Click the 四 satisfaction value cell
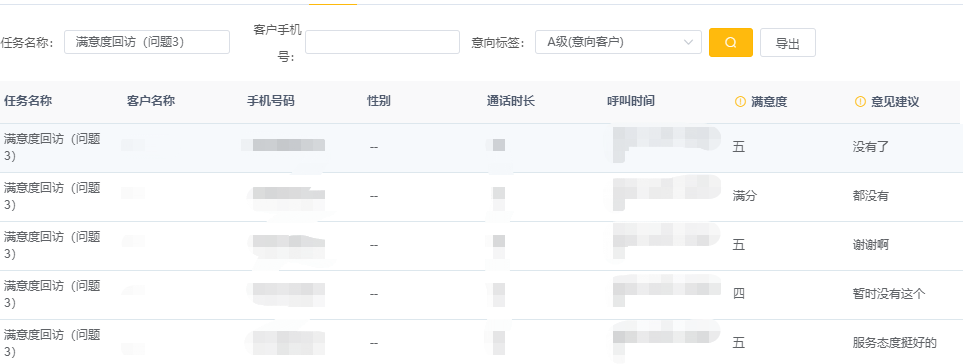This screenshot has height=364, width=963. click(738, 295)
